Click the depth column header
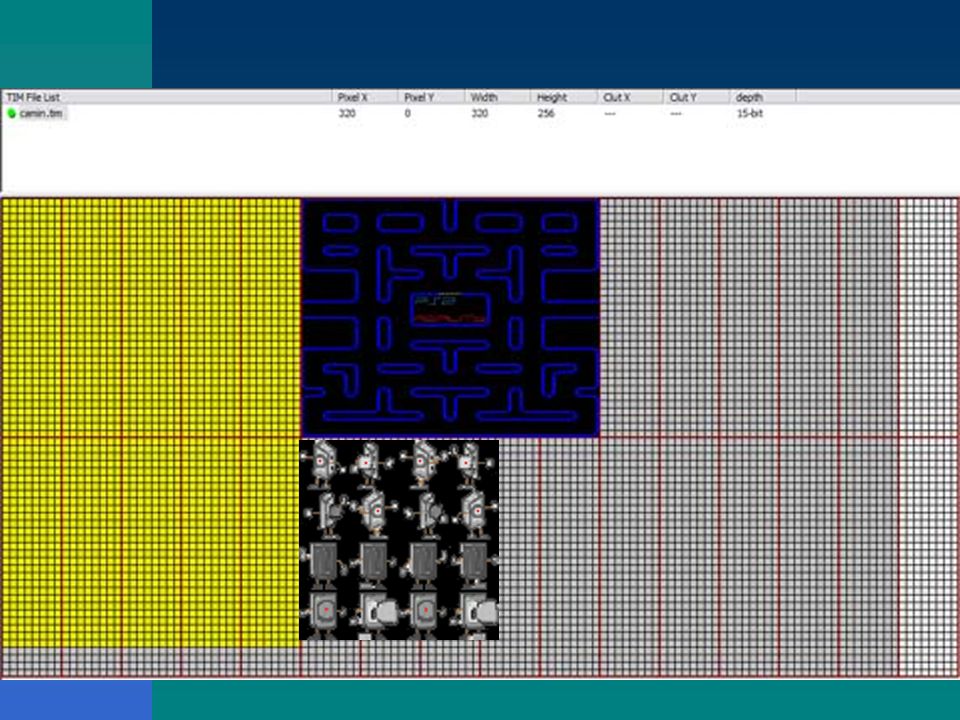Screen dimensions: 960x720 click(763, 97)
